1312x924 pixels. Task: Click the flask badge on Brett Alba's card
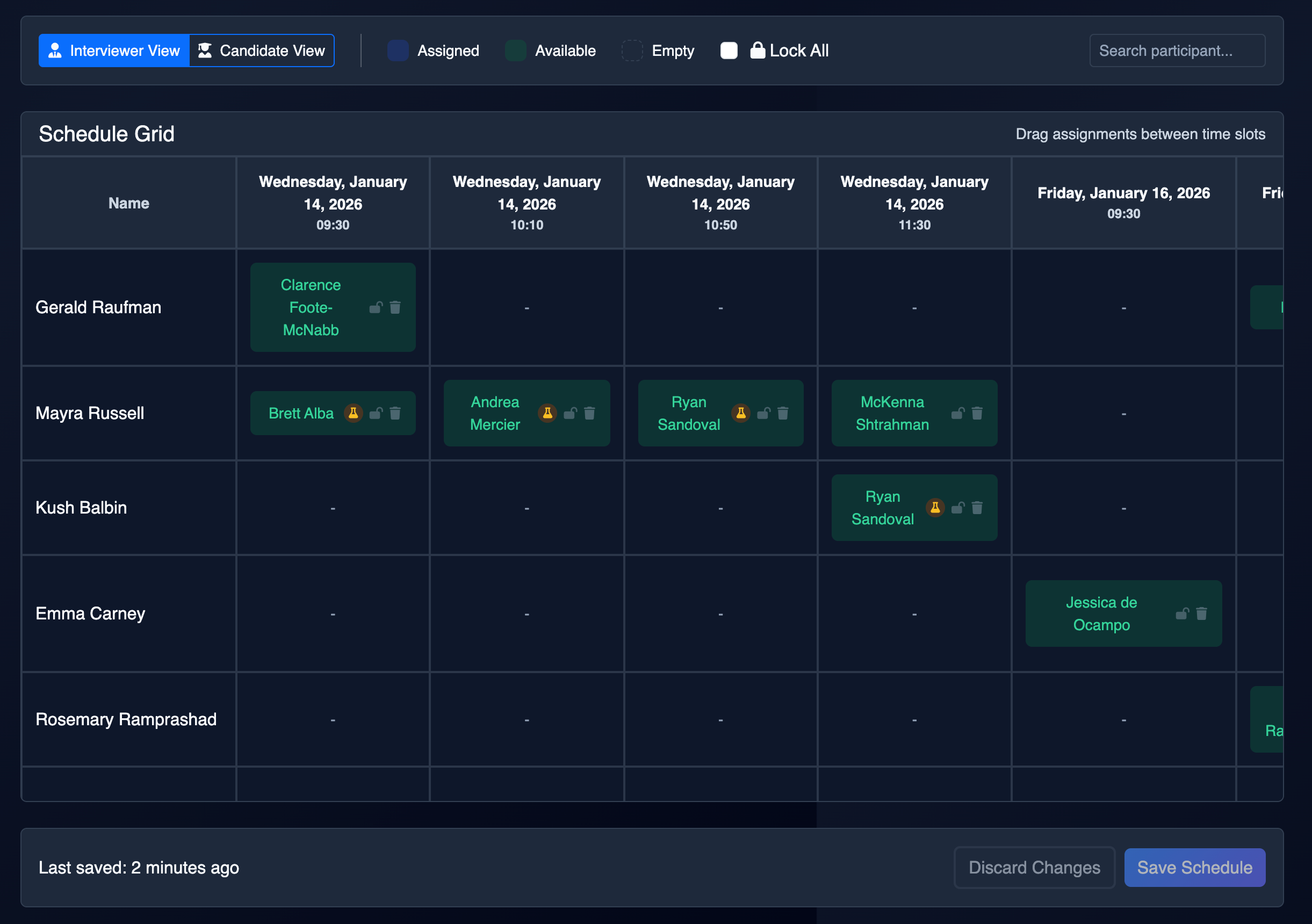353,413
